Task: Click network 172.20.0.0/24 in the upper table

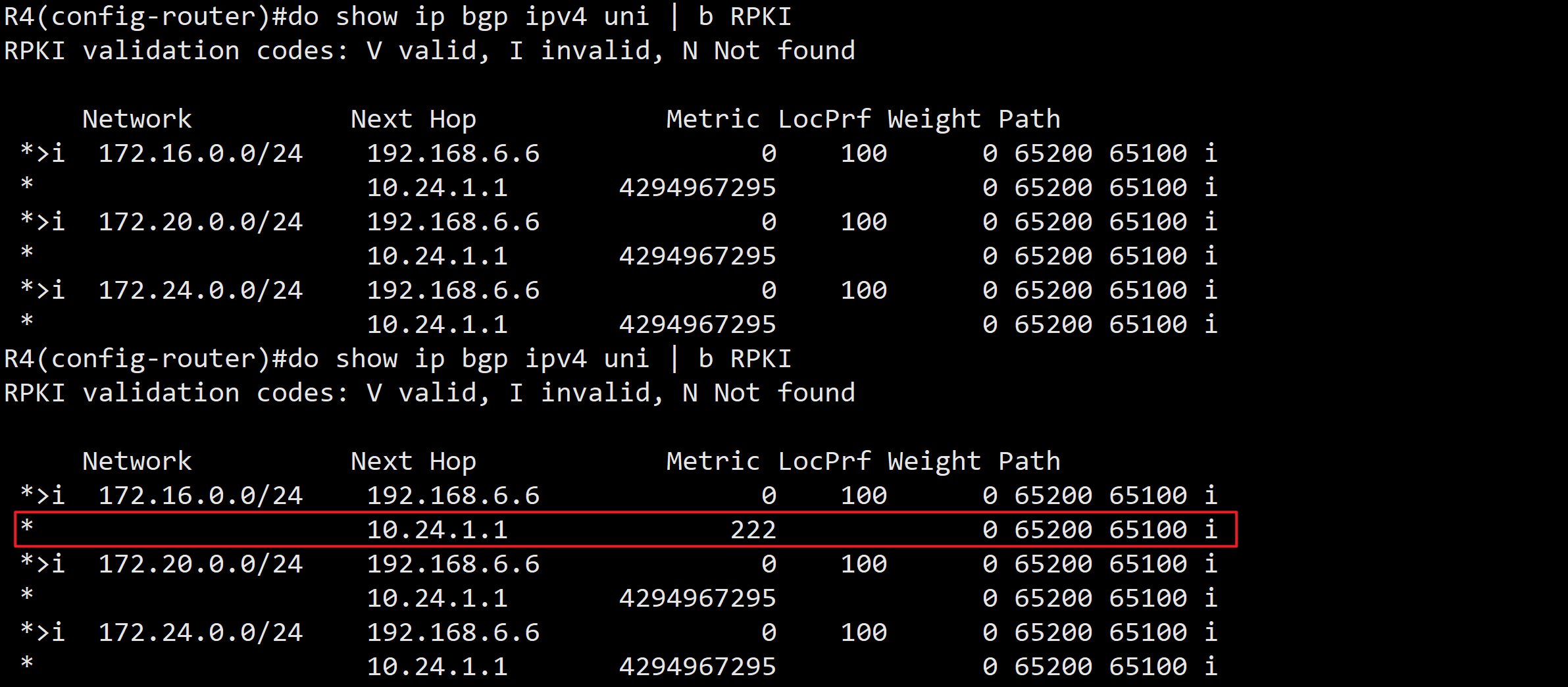Action: click(201, 222)
